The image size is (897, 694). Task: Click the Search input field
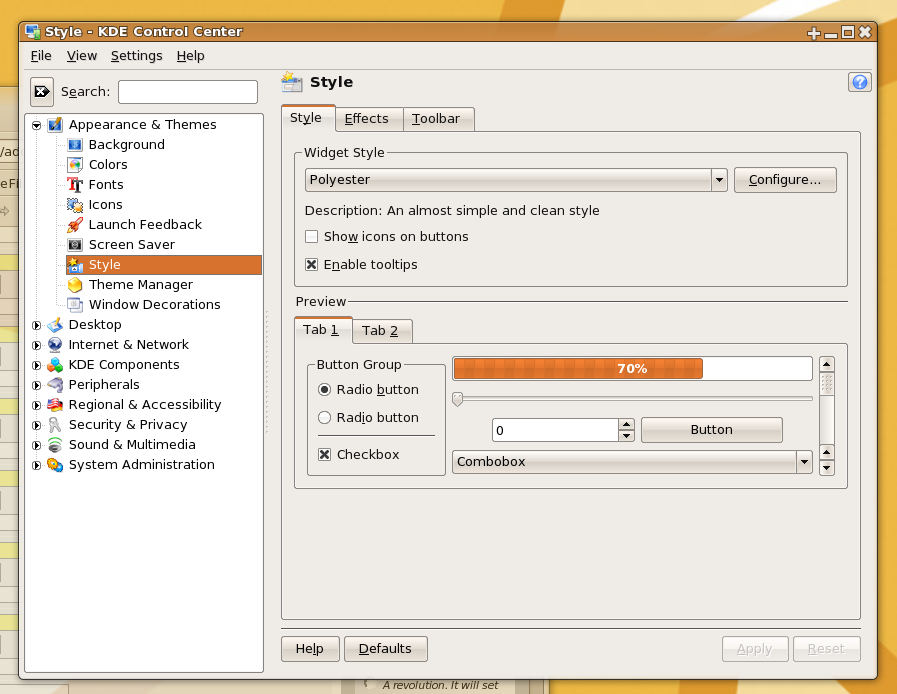pos(188,92)
